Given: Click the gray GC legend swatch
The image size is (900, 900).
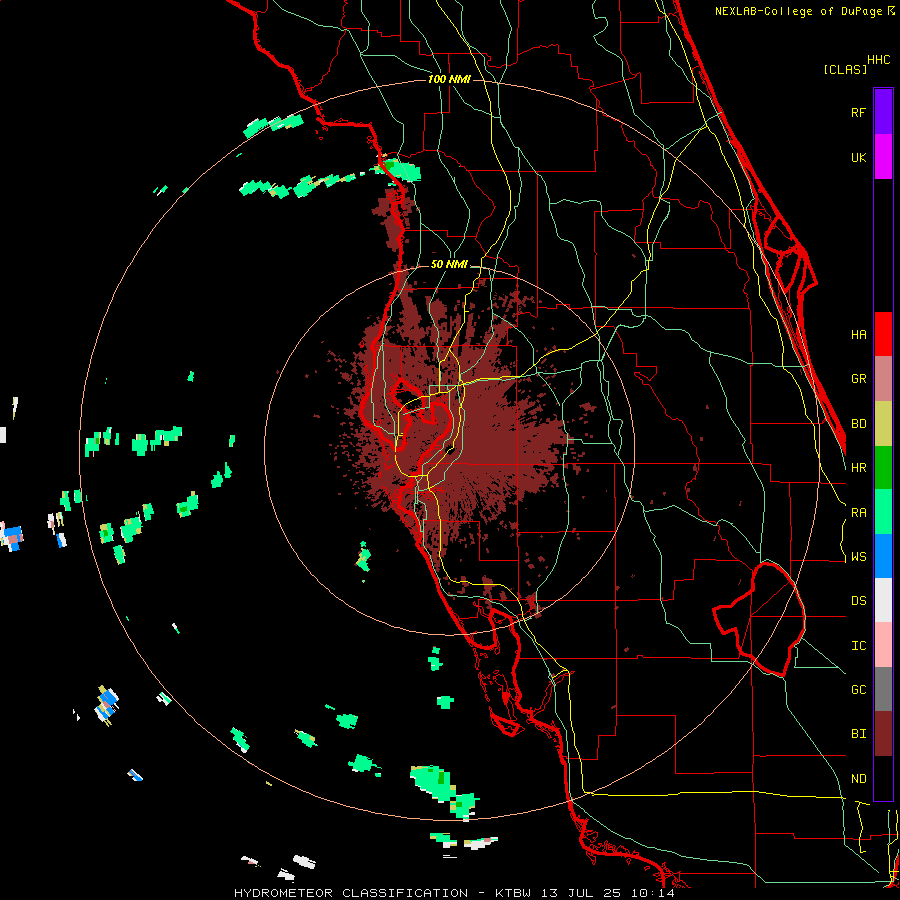Looking at the screenshot, I should point(883,689).
